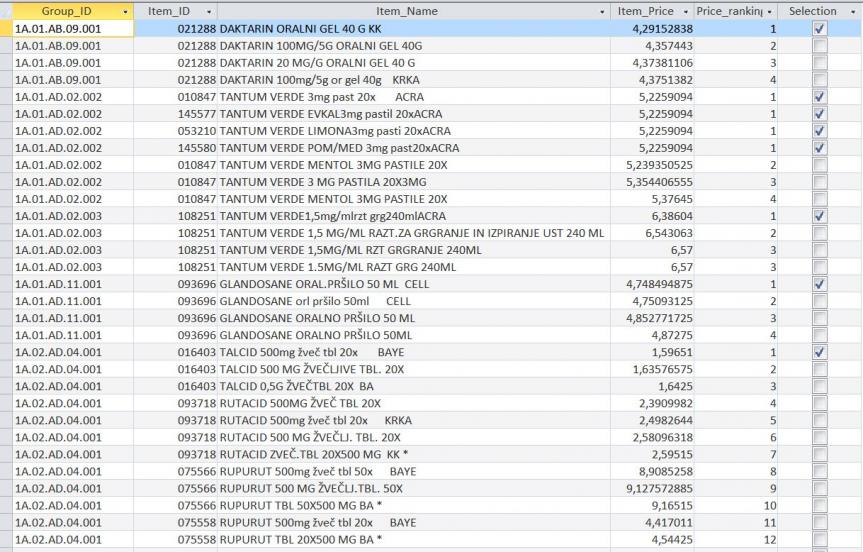Check Selection for DAKTARIN 100MG/5G ORALNI GEL 40G
Viewport: 863px width, 552px height.
point(820,46)
